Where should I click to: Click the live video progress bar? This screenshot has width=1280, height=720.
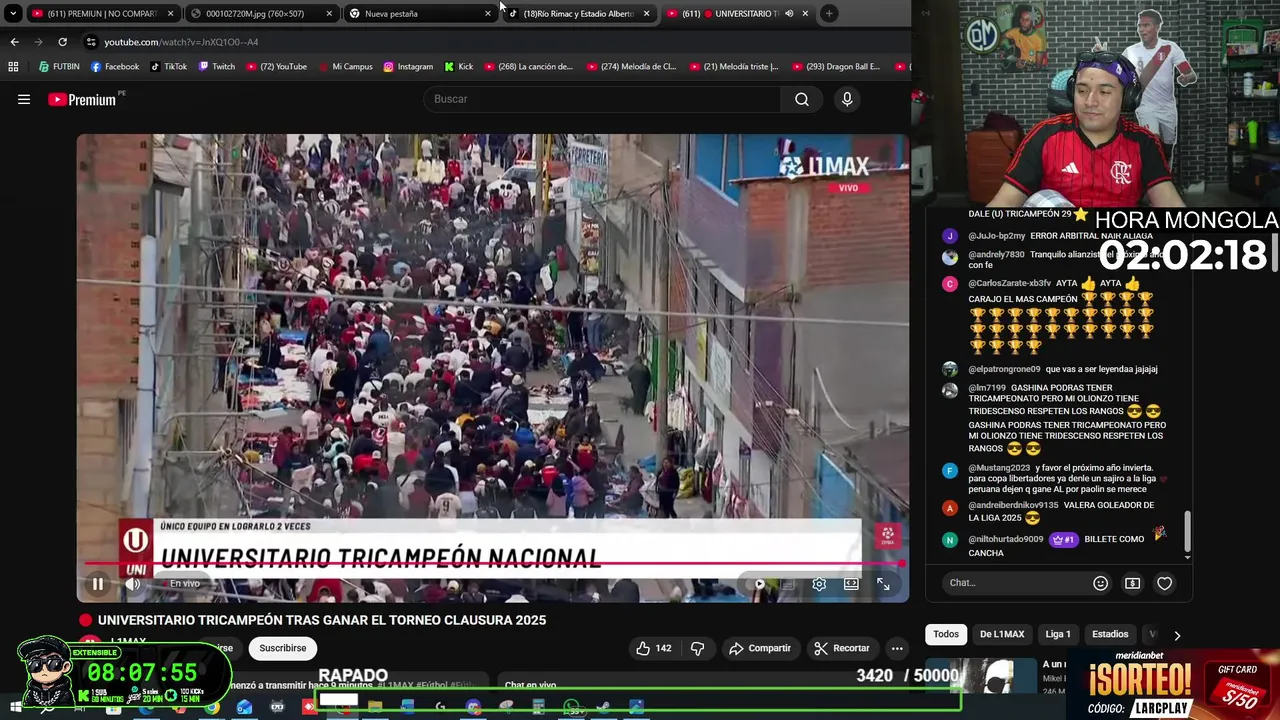[x=493, y=564]
